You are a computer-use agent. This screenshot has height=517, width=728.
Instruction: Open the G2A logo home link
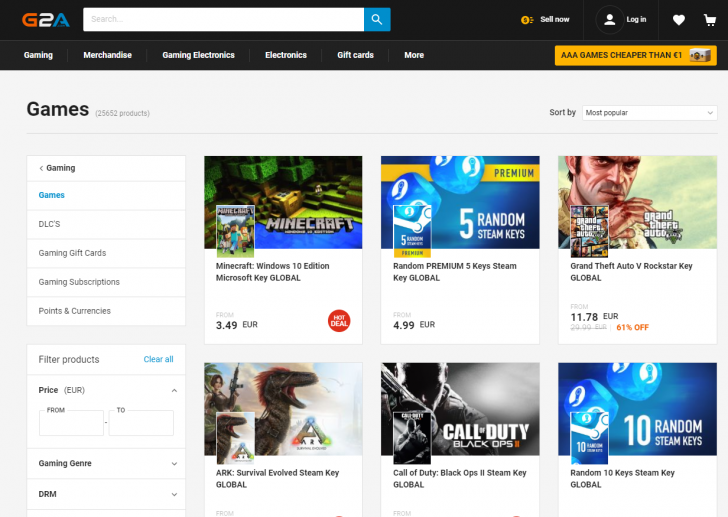(46, 19)
